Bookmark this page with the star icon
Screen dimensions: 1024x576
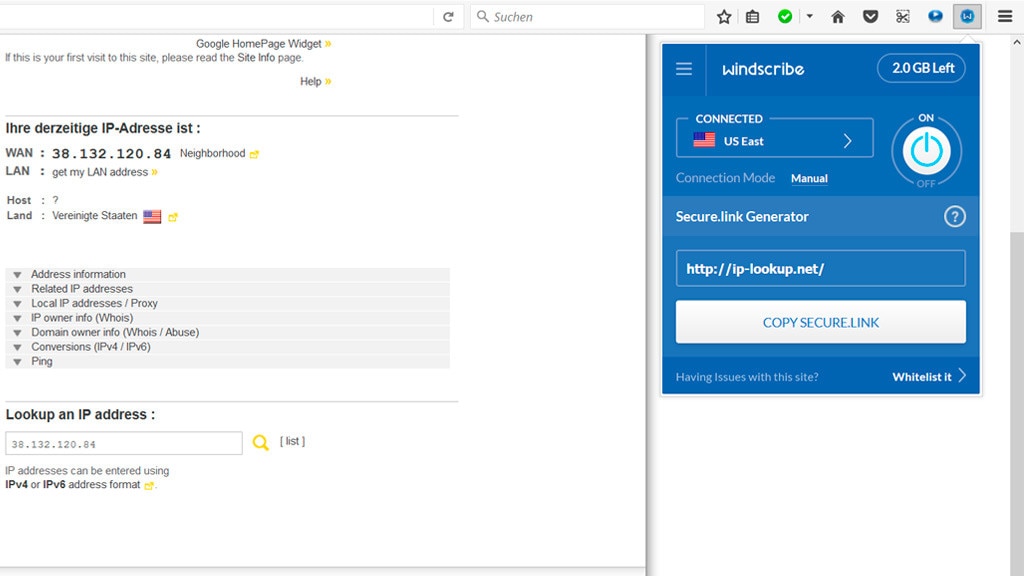(724, 17)
